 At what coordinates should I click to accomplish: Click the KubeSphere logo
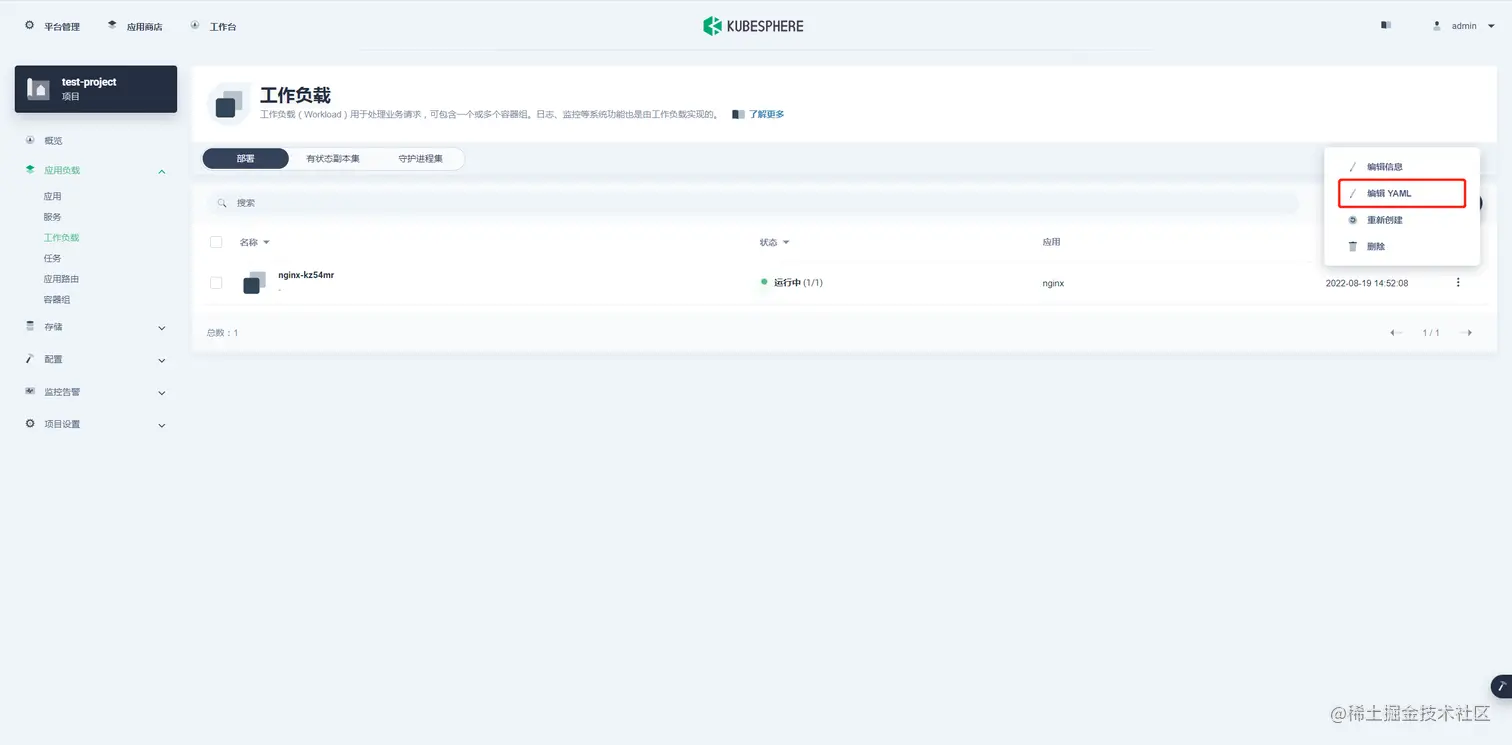tap(753, 26)
